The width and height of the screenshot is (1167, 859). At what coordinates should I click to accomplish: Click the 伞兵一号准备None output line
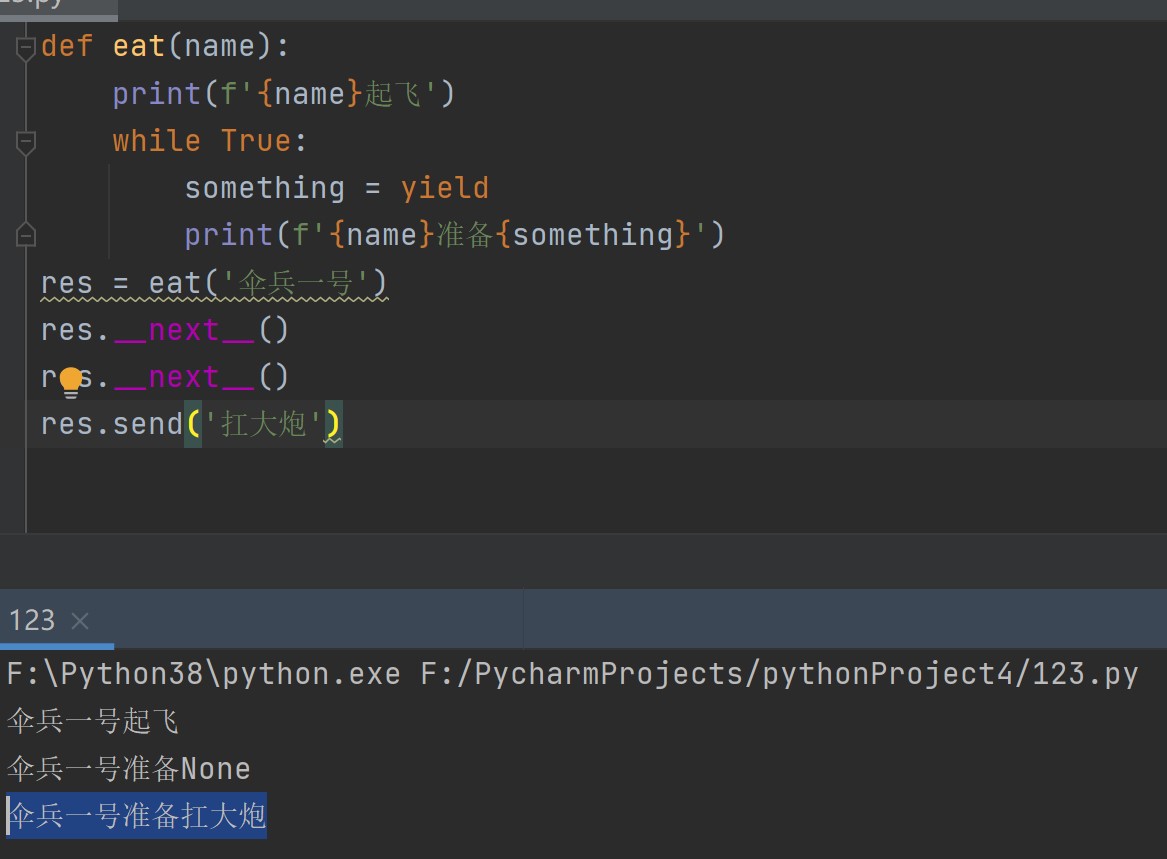128,769
